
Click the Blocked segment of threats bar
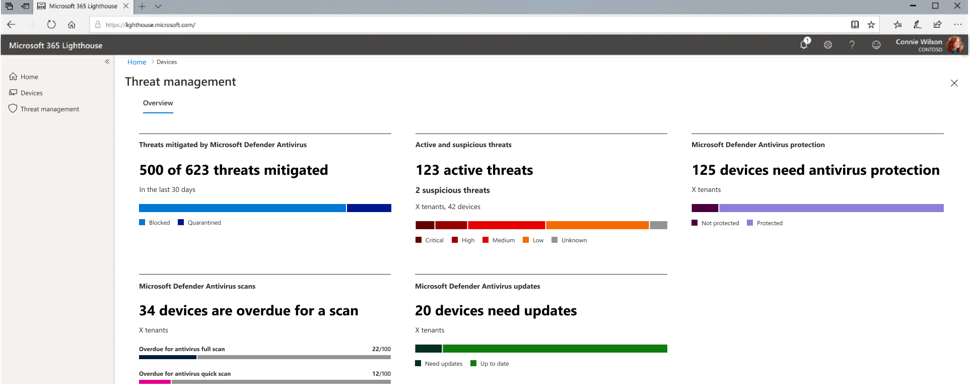242,208
